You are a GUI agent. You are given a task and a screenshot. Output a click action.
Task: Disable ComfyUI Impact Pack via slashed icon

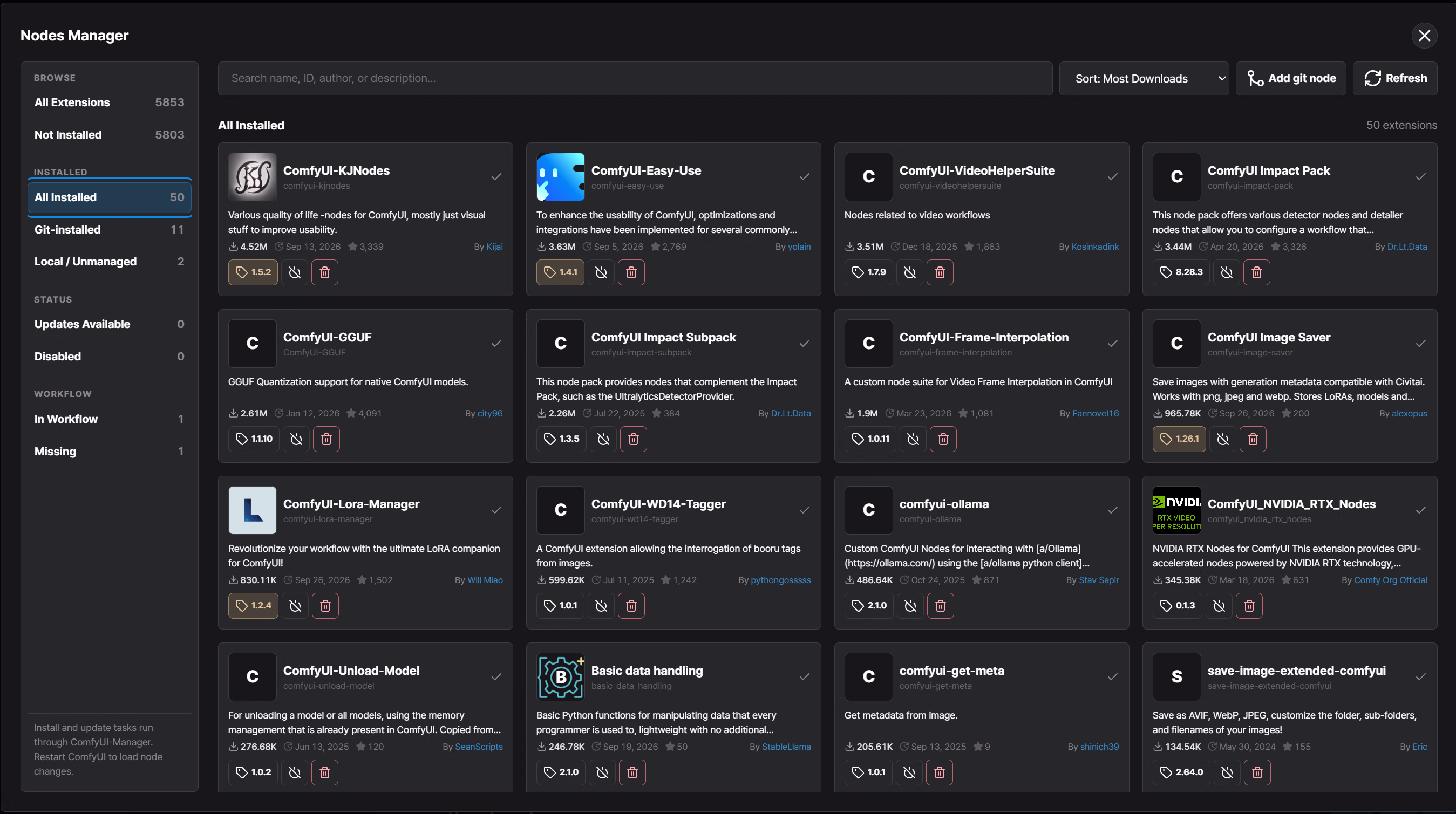point(1227,272)
